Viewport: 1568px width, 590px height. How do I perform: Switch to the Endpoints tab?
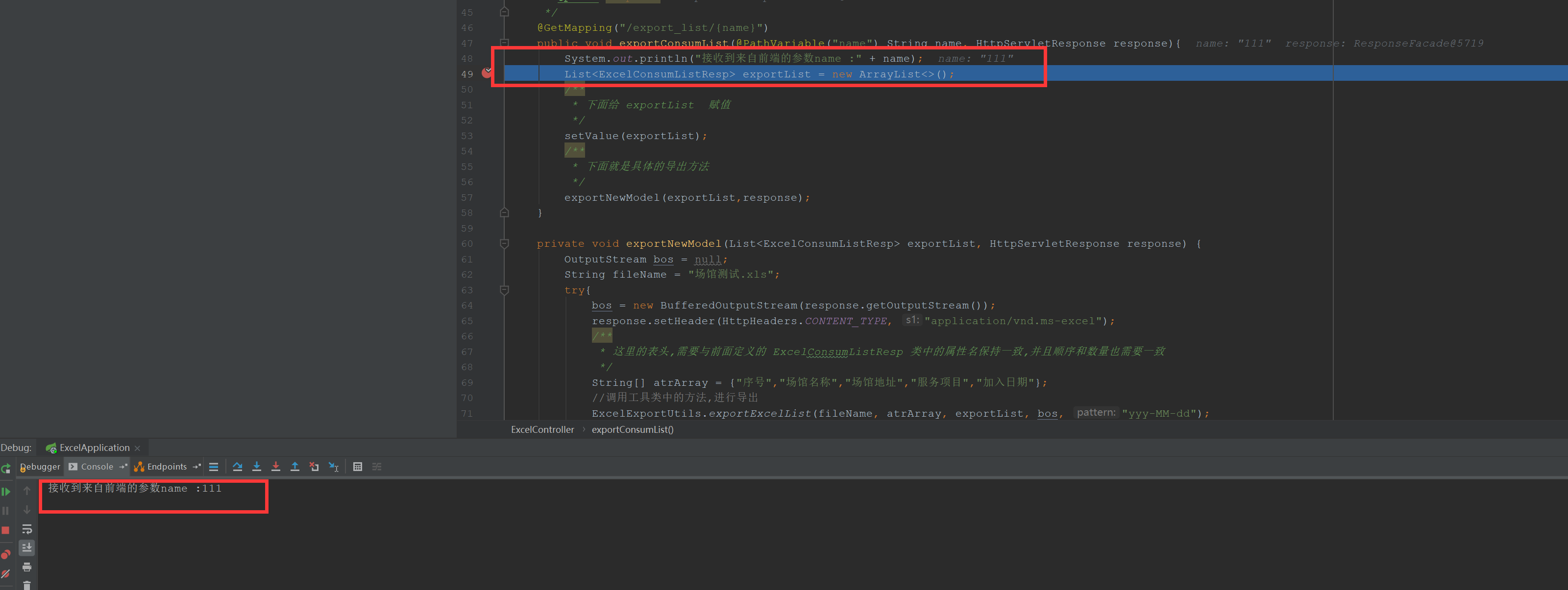(x=166, y=467)
